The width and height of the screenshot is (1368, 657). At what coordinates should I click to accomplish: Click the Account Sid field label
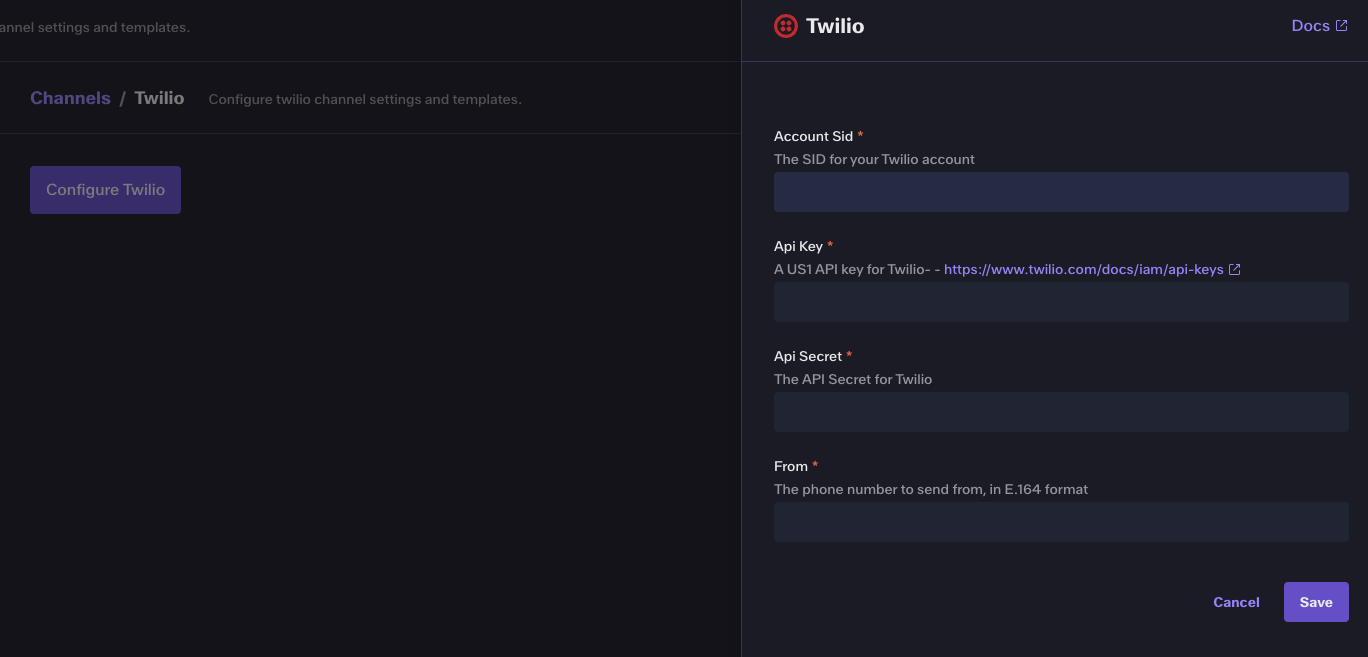813,136
